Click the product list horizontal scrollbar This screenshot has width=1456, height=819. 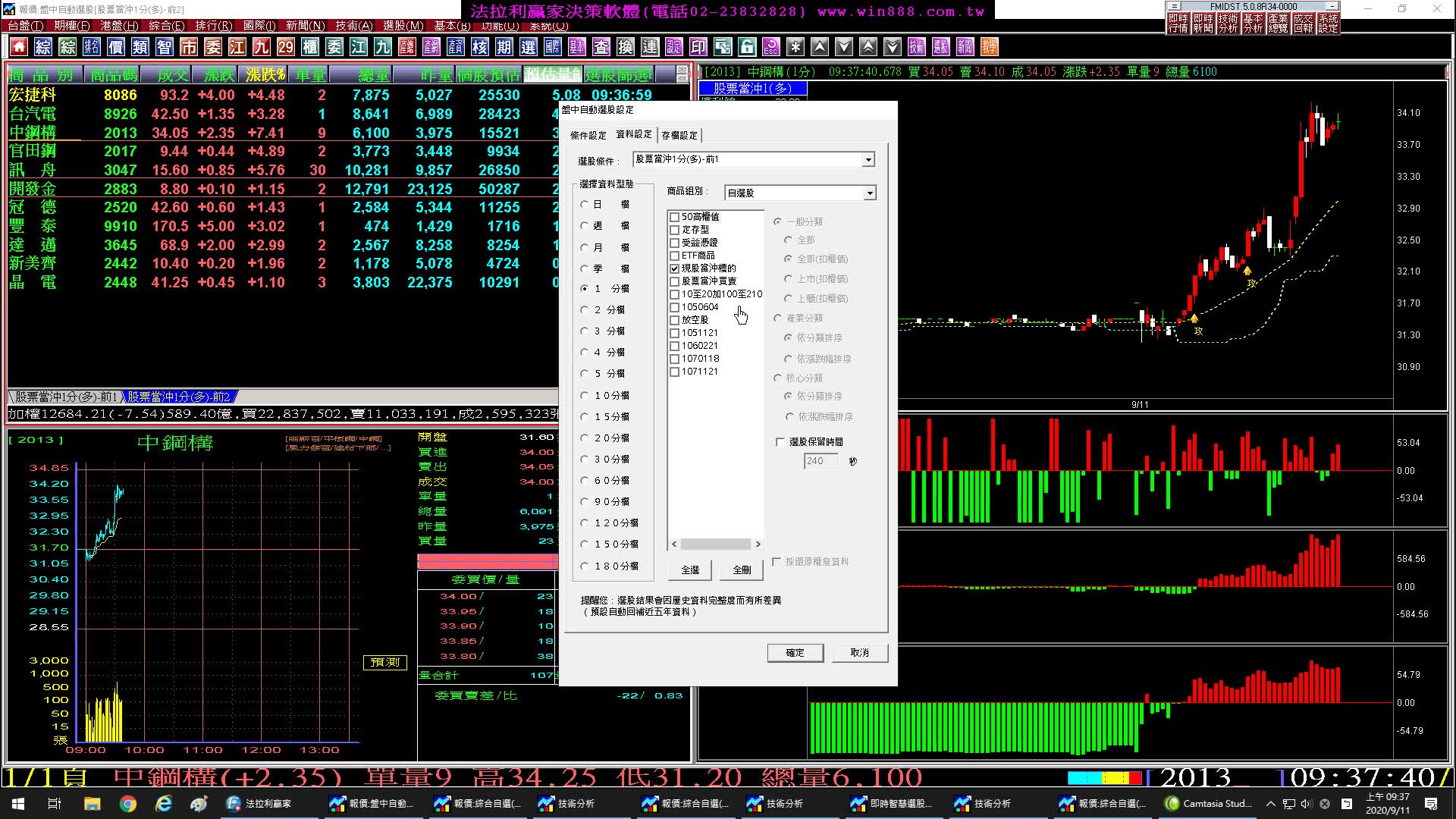(716, 544)
